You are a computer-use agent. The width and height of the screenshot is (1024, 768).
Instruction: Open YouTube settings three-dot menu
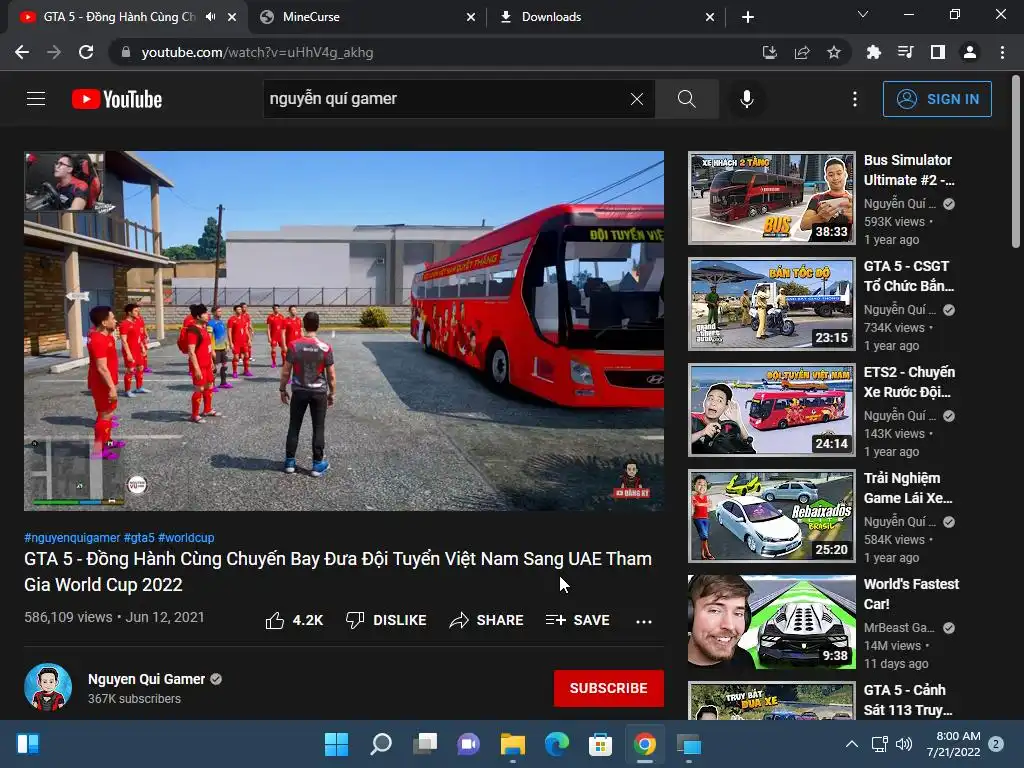[855, 99]
